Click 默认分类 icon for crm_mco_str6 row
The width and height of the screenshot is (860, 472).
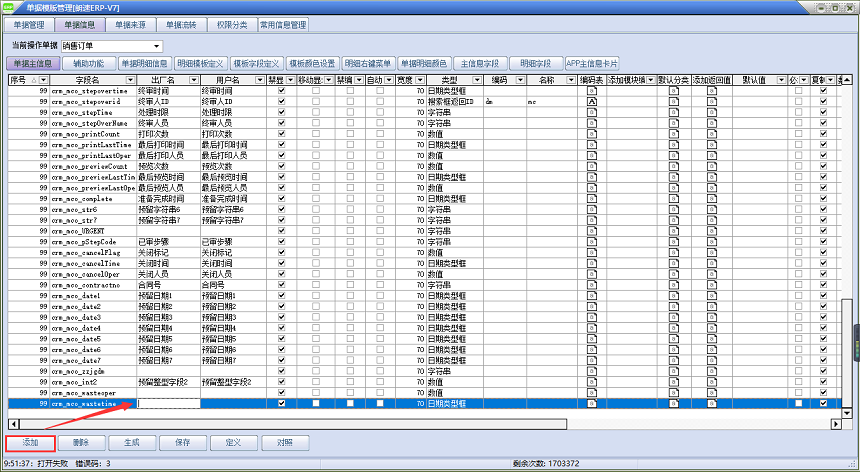pyautogui.click(x=674, y=209)
